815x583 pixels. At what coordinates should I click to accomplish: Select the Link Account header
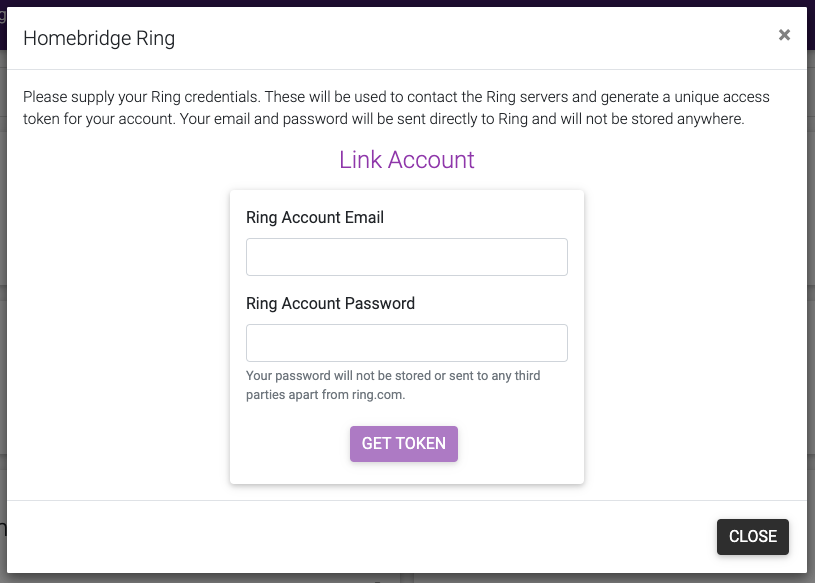[406, 160]
